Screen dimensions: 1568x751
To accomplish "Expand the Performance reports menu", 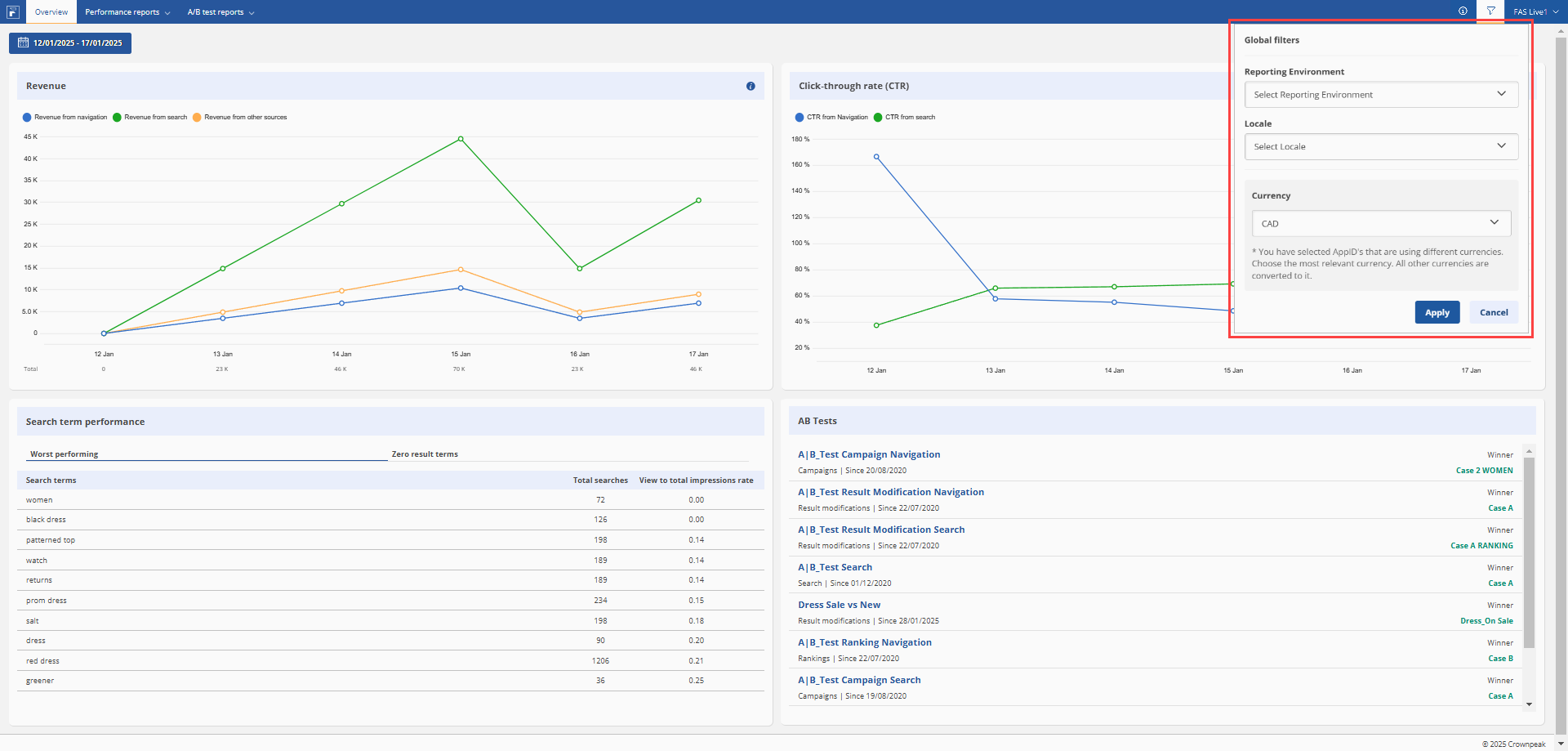I will 127,11.
